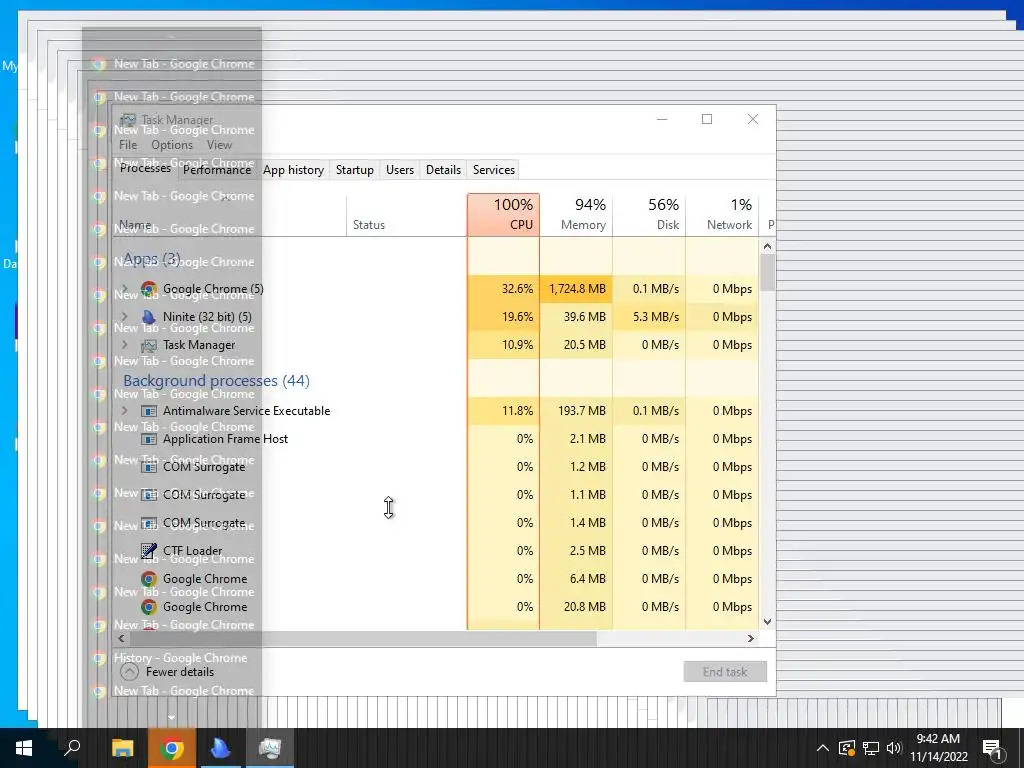Open the Options menu in Task Manager
Viewport: 1024px width, 768px height.
click(x=172, y=145)
